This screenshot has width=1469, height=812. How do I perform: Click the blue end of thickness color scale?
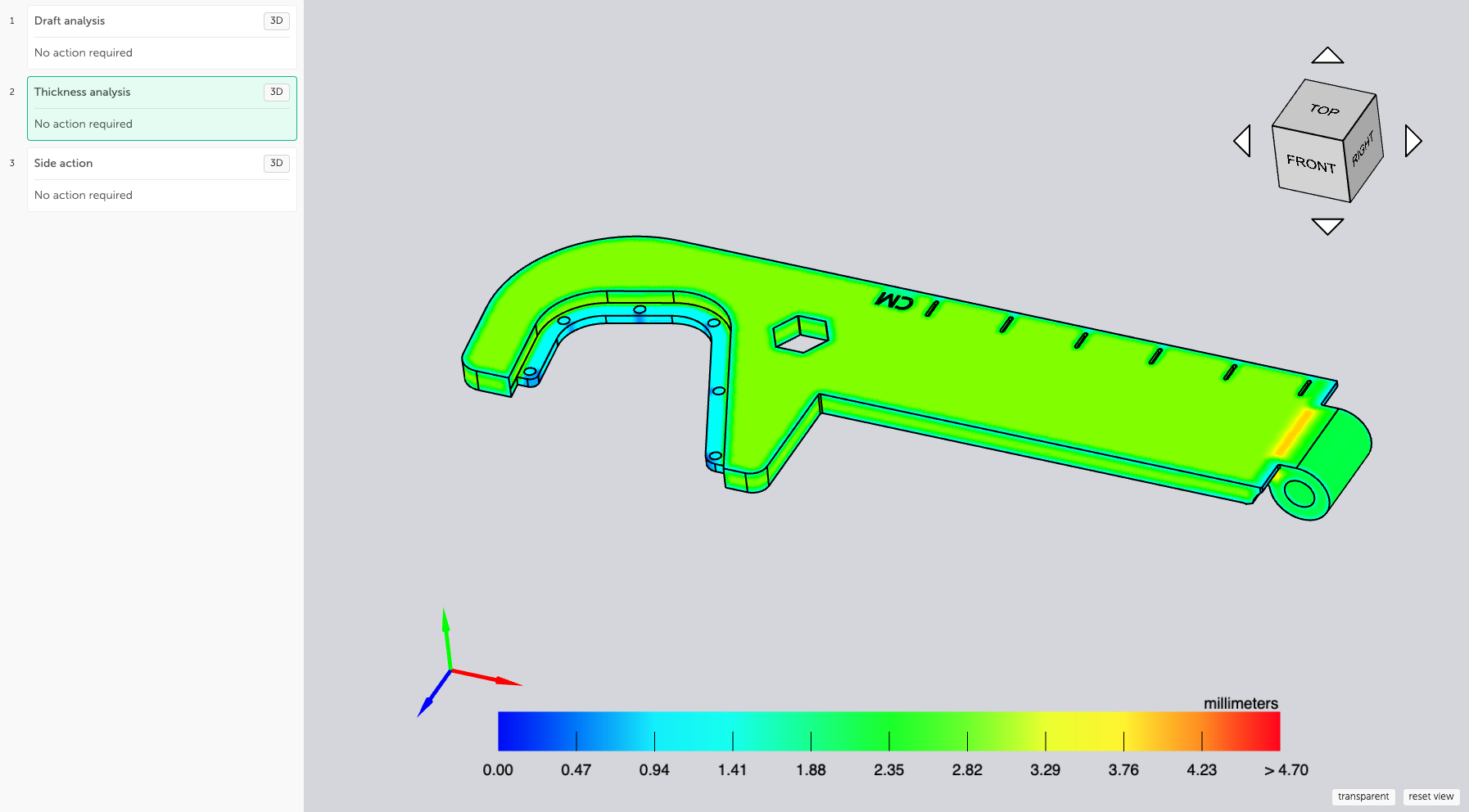(514, 731)
